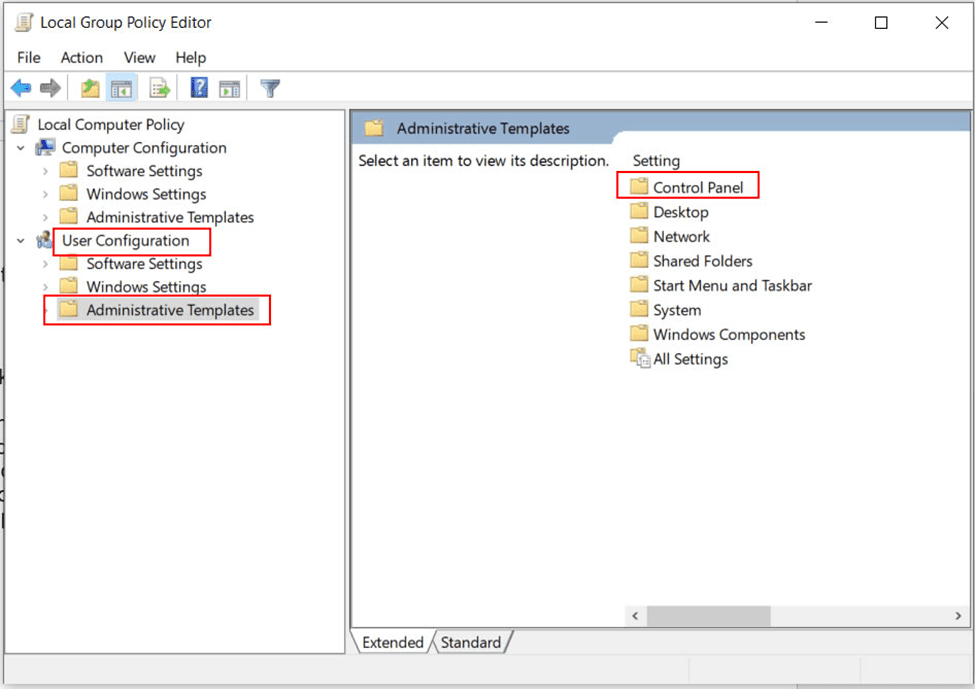Expand Software Settings under User Configuration
The width and height of the screenshot is (975, 689).
coord(45,264)
